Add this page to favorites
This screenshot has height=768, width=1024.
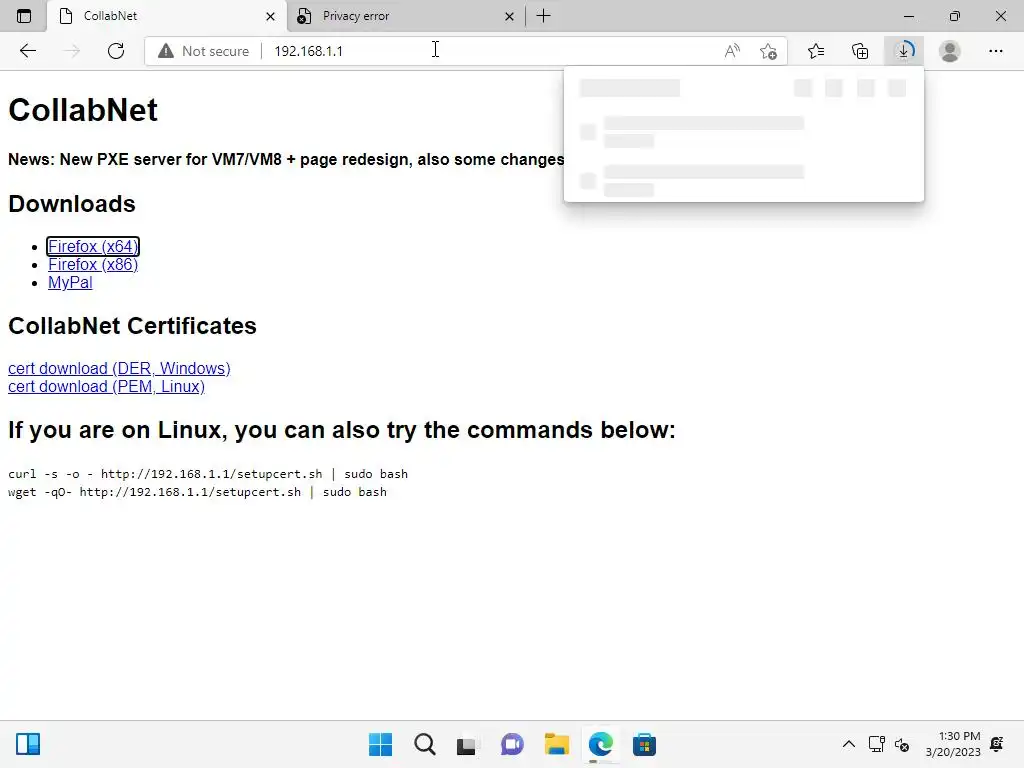[769, 51]
